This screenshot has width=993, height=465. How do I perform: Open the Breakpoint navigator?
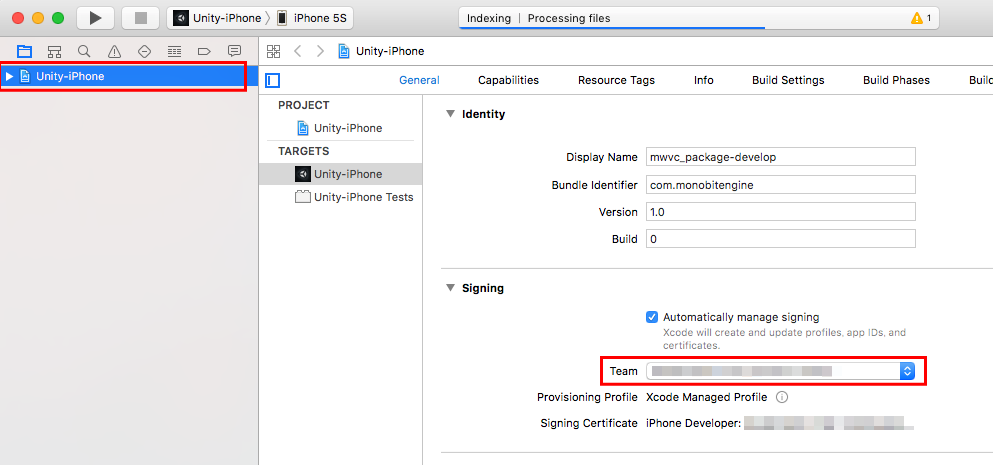click(204, 51)
